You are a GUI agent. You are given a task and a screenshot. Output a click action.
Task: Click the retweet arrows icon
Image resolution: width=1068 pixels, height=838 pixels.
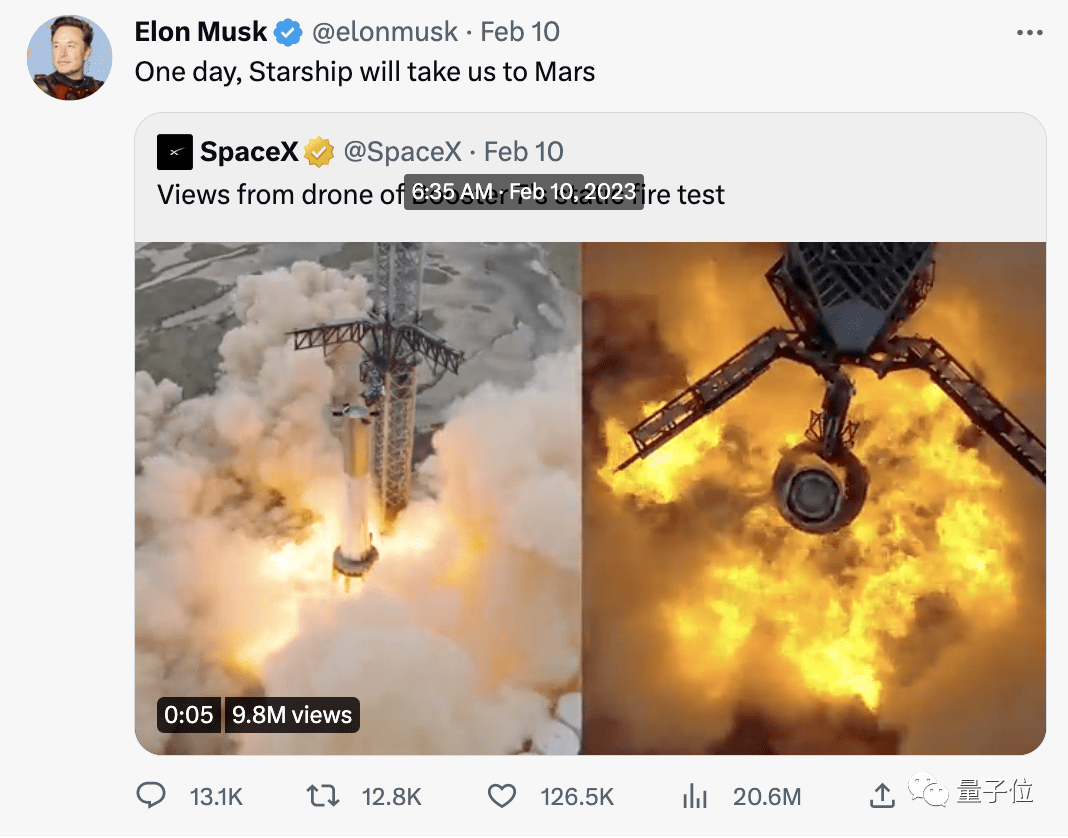[x=322, y=796]
